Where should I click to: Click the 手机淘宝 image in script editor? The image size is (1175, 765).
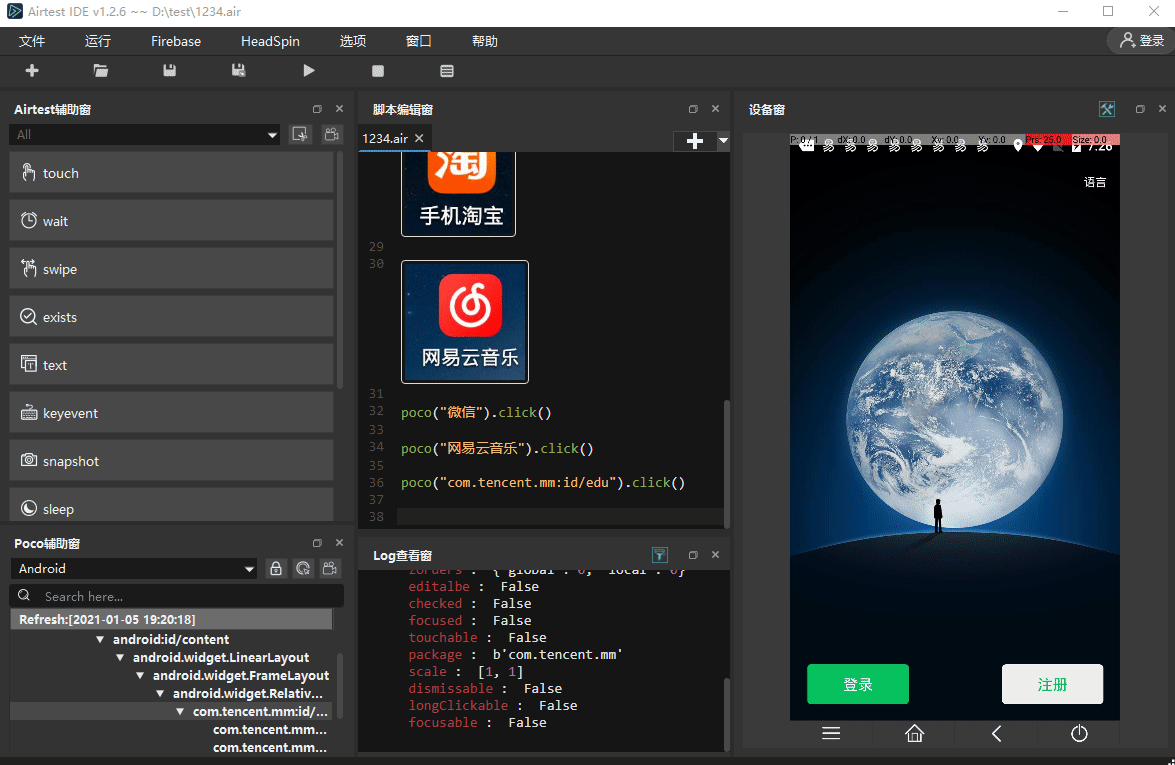pyautogui.click(x=459, y=194)
